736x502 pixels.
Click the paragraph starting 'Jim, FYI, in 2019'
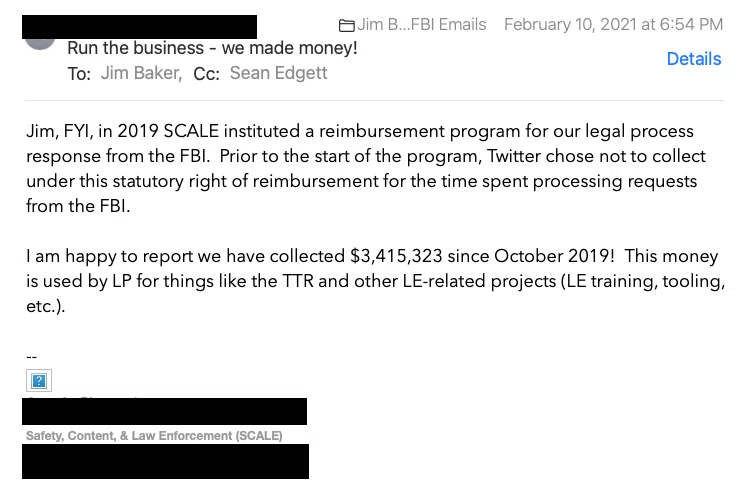coord(366,169)
